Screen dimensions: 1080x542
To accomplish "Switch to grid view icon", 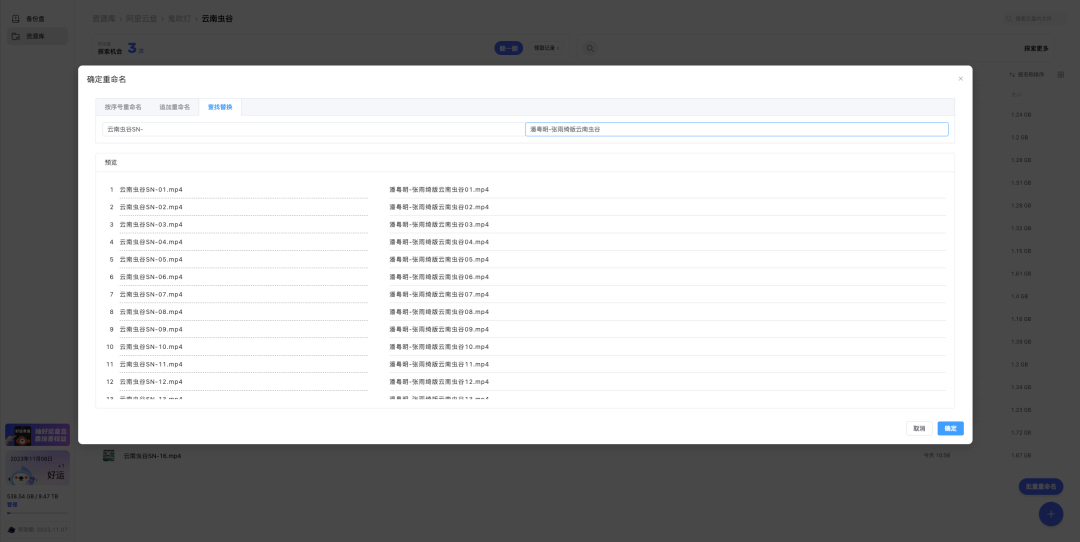I will (x=1061, y=74).
